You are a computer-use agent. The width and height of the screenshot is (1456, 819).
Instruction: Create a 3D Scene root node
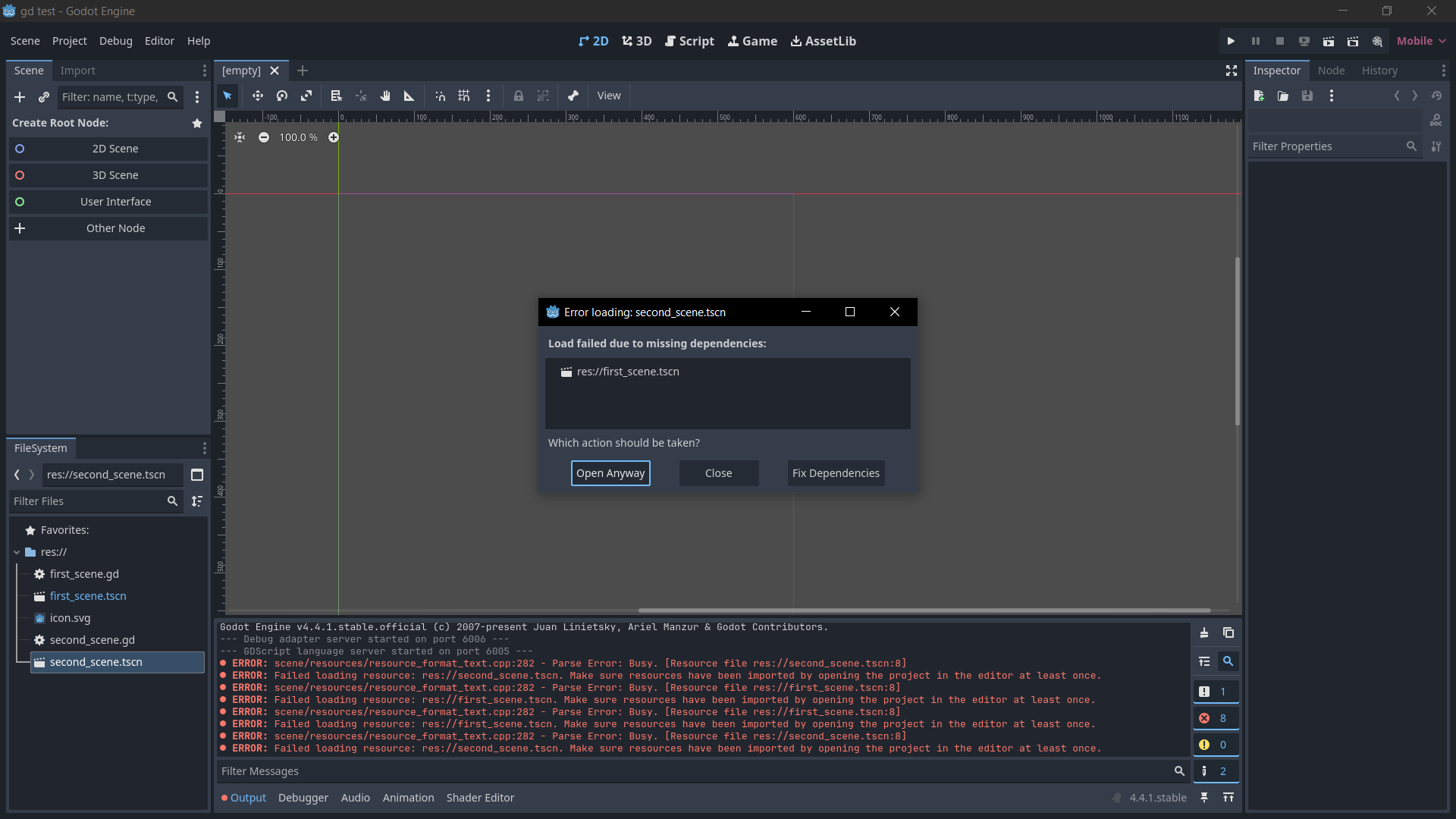point(108,175)
